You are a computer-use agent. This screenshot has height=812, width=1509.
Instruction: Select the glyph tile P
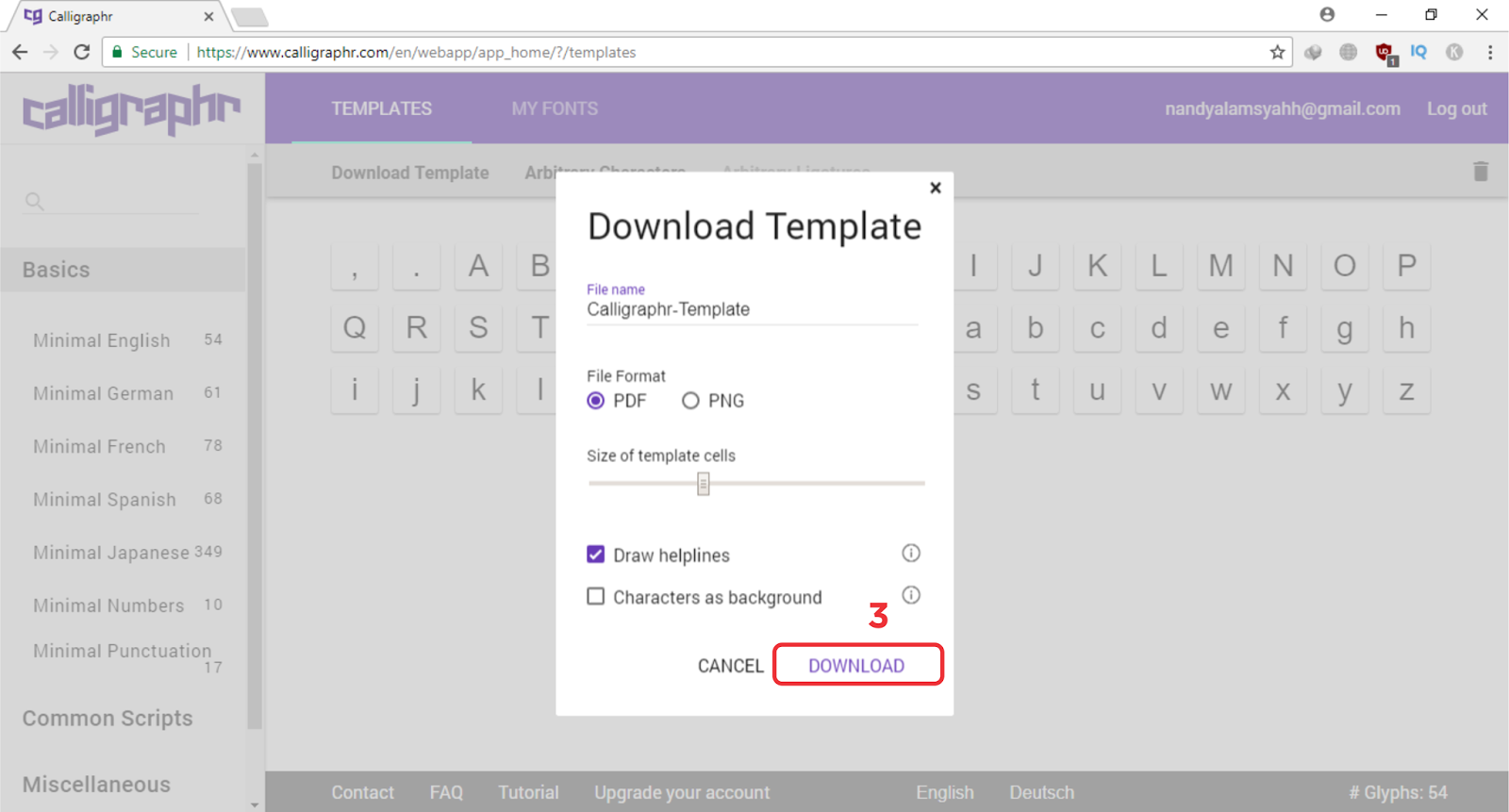click(1406, 266)
